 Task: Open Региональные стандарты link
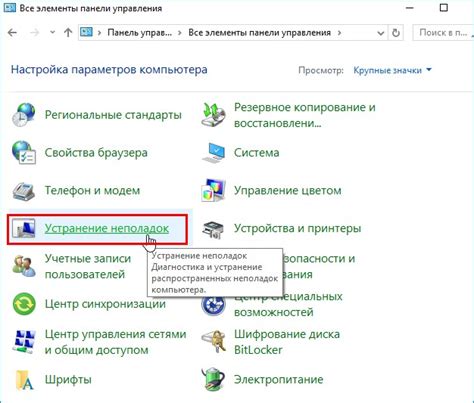[113, 115]
